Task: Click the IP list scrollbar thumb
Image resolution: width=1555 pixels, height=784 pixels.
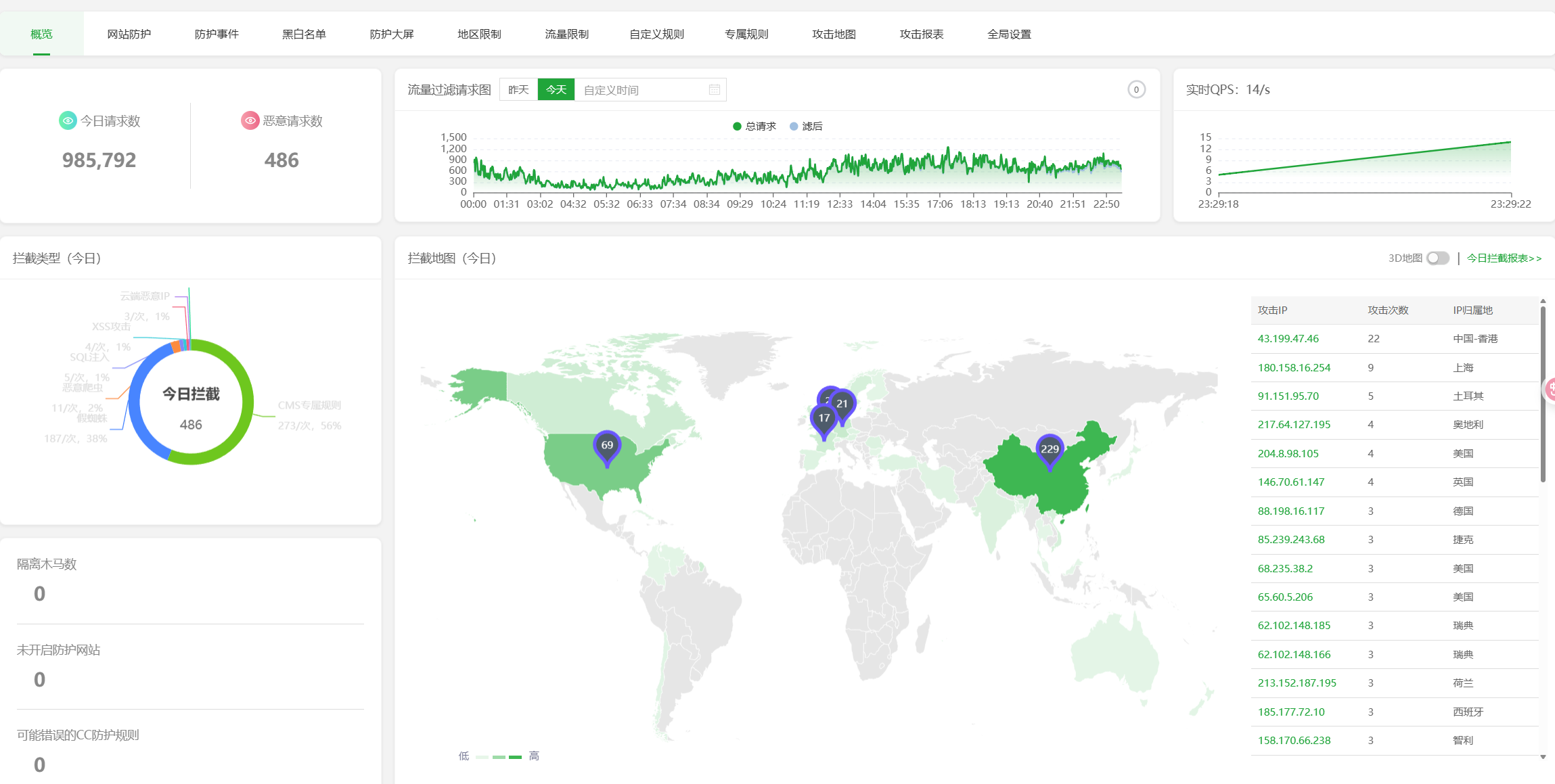Action: (x=1543, y=394)
